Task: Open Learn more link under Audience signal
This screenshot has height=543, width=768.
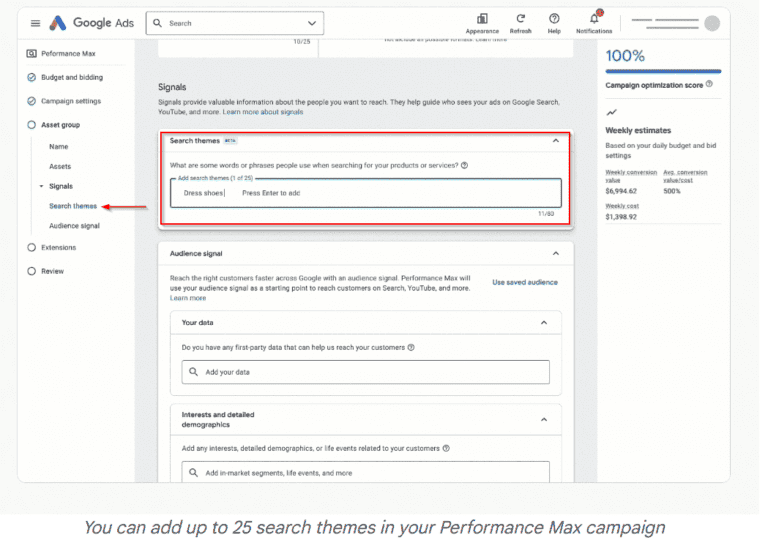Action: pyautogui.click(x=188, y=298)
